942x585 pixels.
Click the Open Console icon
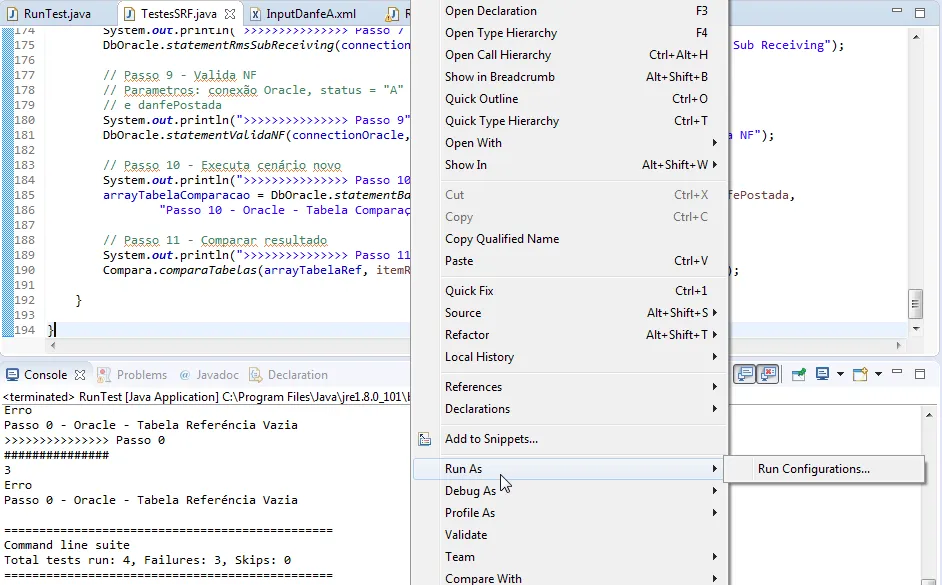[860, 374]
